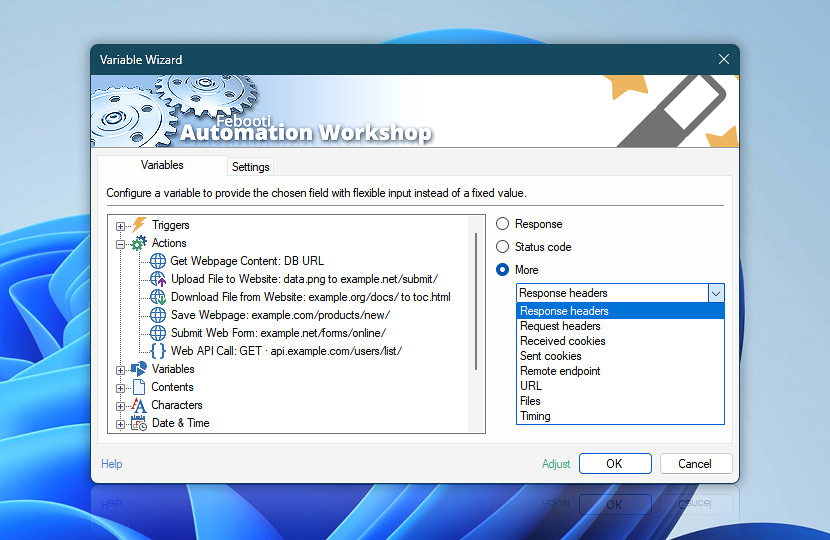
Task: Choose Sent cookies option
Action: (x=620, y=356)
